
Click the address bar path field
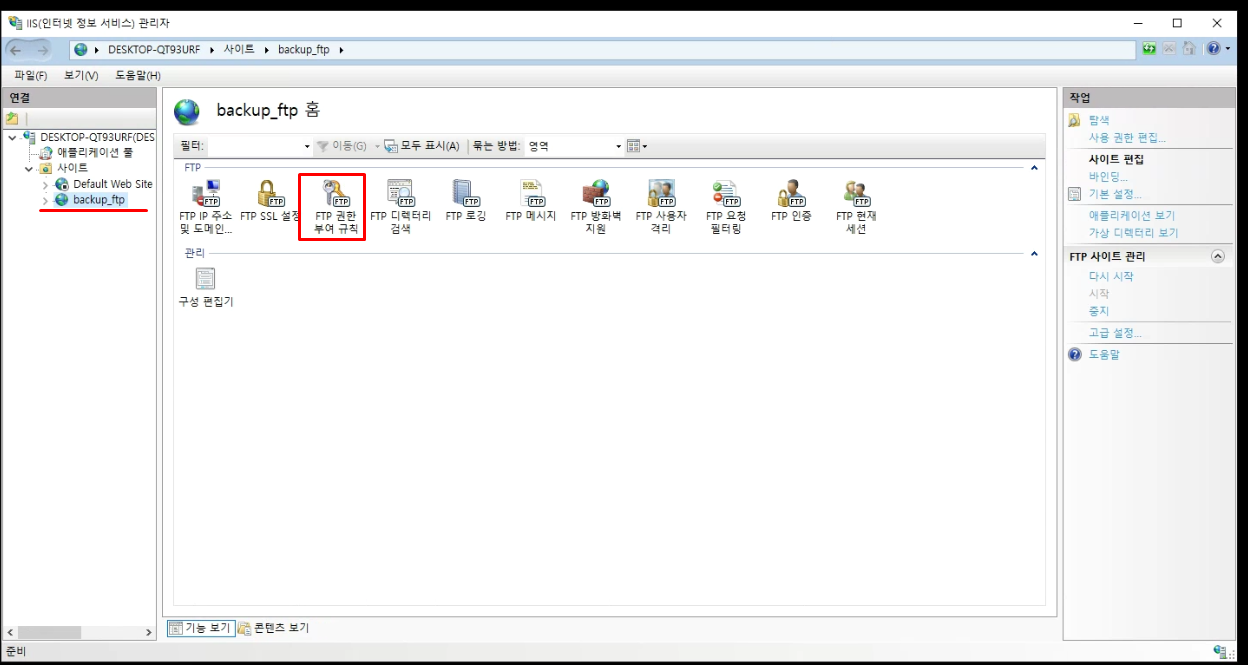[603, 49]
